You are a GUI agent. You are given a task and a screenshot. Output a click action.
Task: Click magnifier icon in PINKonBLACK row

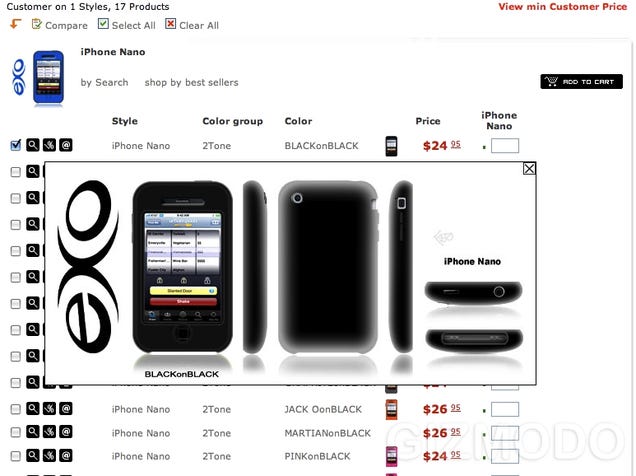tap(33, 455)
